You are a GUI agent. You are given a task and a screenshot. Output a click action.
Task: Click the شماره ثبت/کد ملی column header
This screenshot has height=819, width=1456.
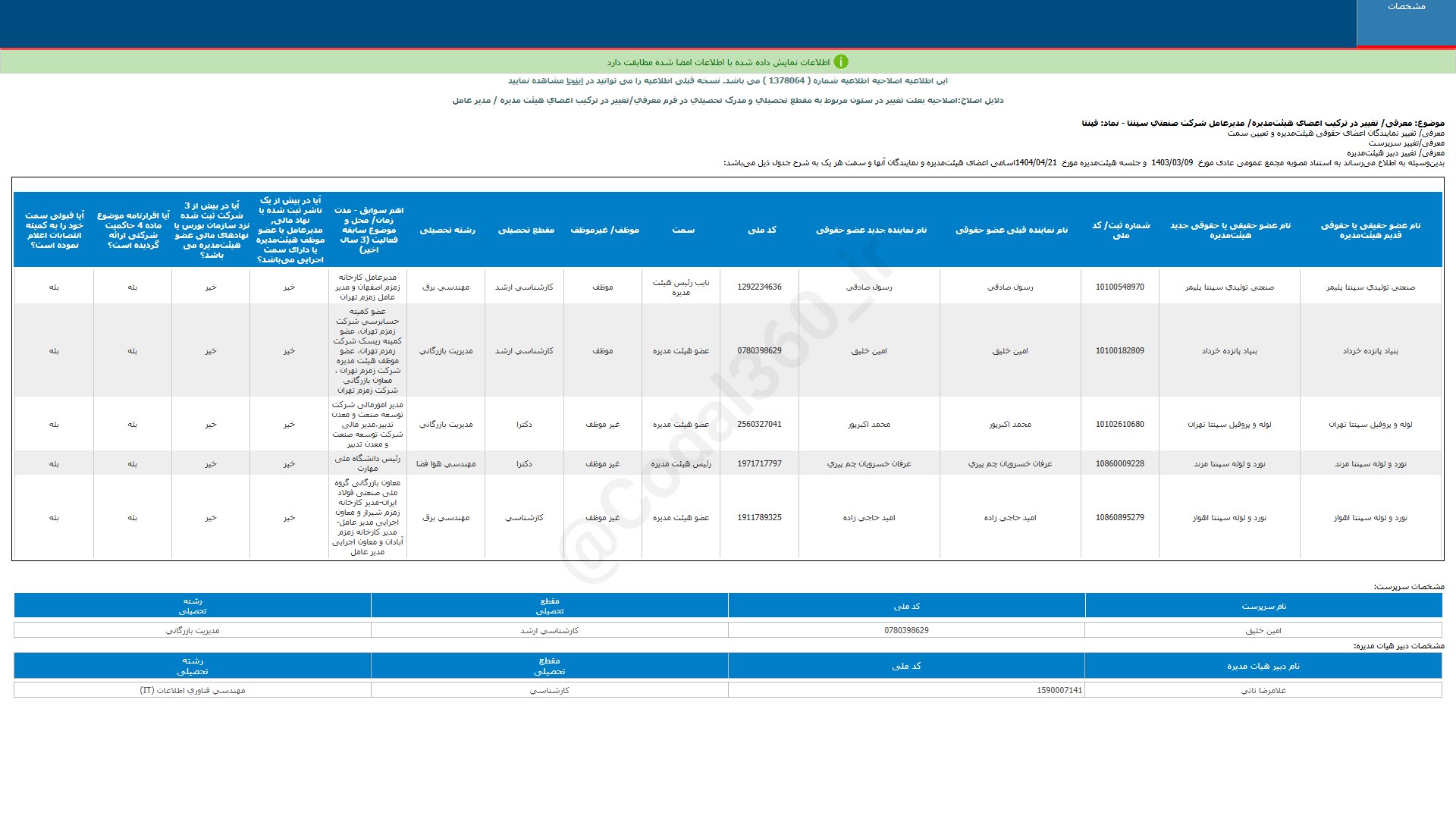tap(1120, 230)
